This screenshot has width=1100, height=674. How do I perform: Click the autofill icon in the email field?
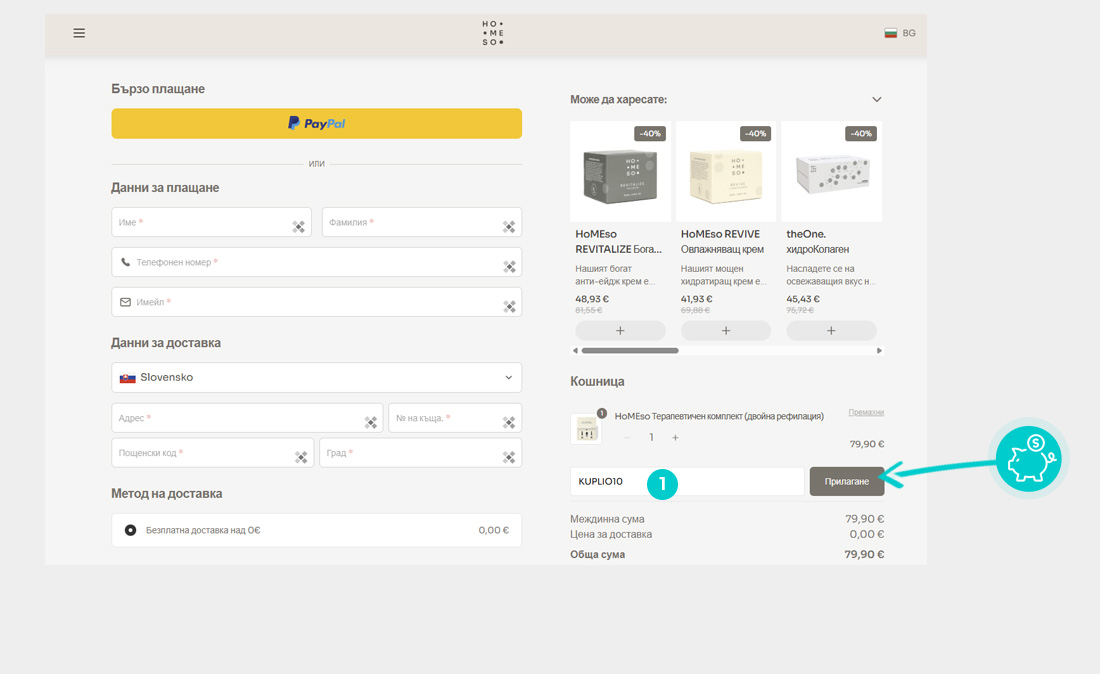[x=509, y=306]
